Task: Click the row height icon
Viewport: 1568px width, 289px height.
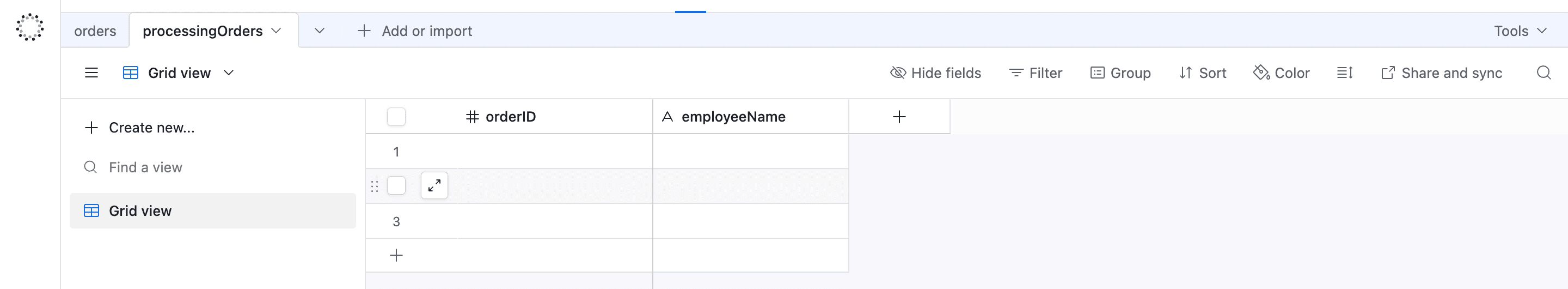Action: (1345, 73)
